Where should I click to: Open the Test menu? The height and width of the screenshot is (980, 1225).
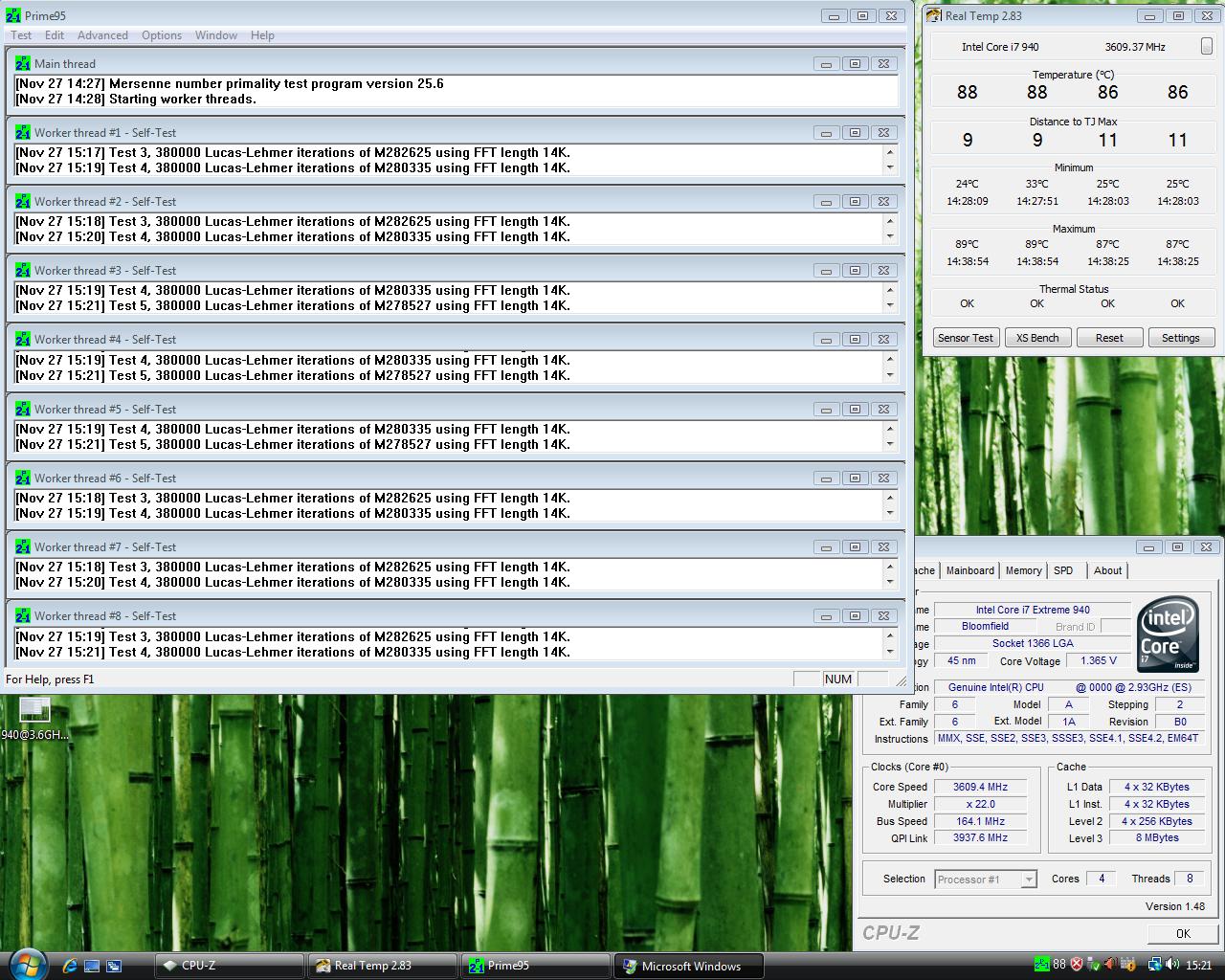[x=21, y=35]
